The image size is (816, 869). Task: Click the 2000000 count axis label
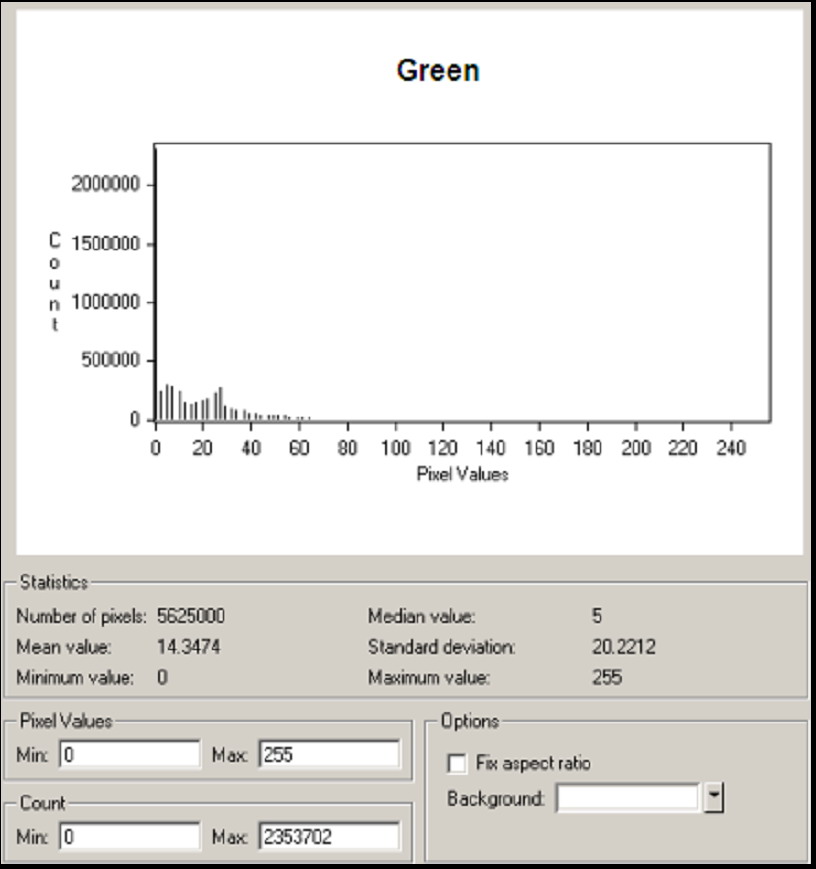[x=105, y=184]
